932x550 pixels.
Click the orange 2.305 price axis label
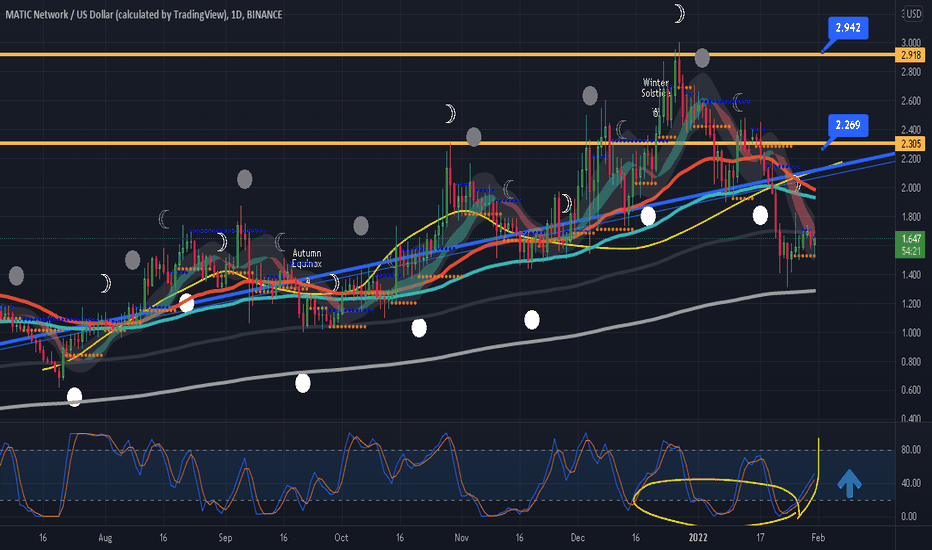(x=911, y=143)
